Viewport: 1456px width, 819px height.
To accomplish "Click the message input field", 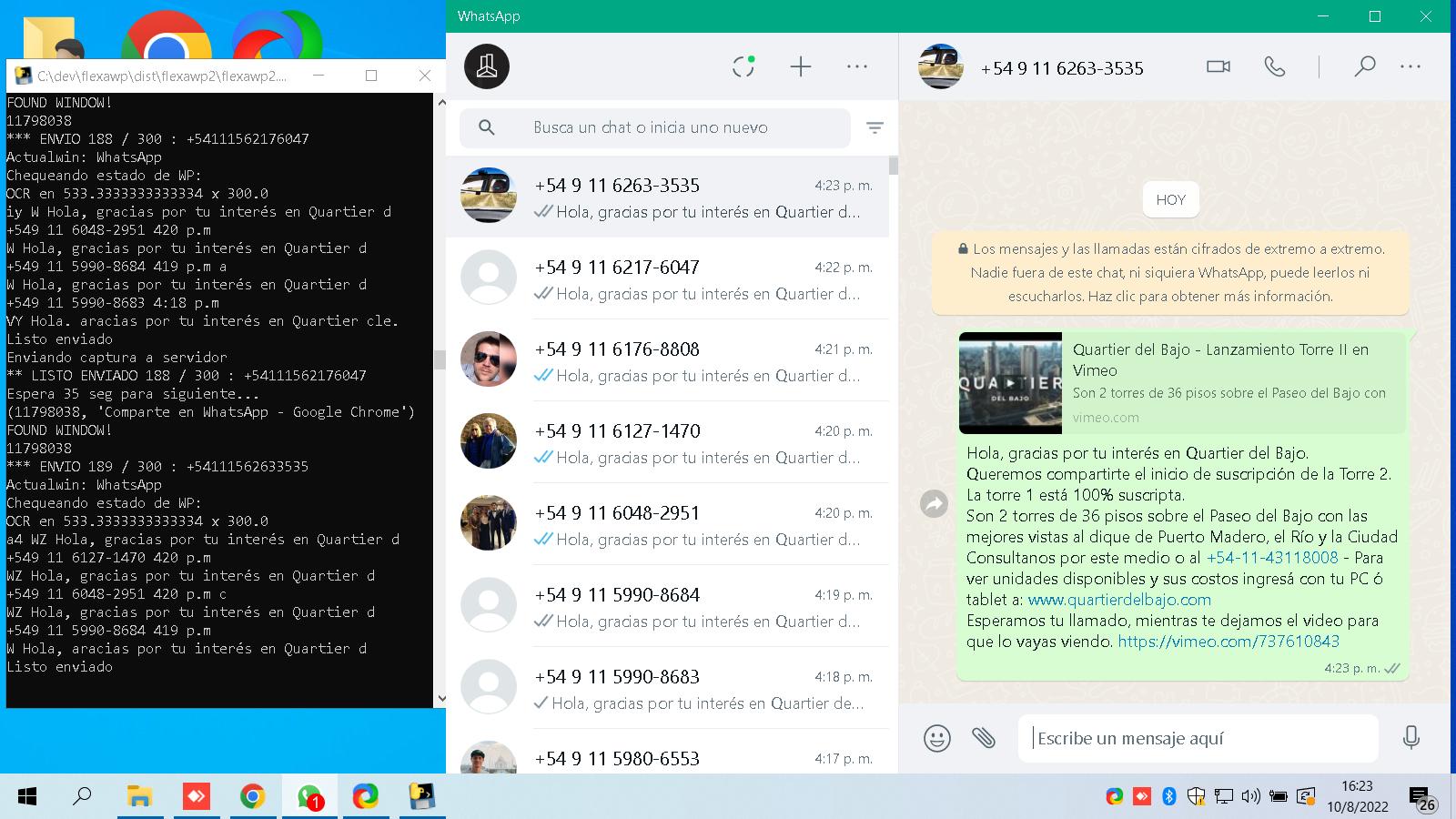I will click(1198, 738).
